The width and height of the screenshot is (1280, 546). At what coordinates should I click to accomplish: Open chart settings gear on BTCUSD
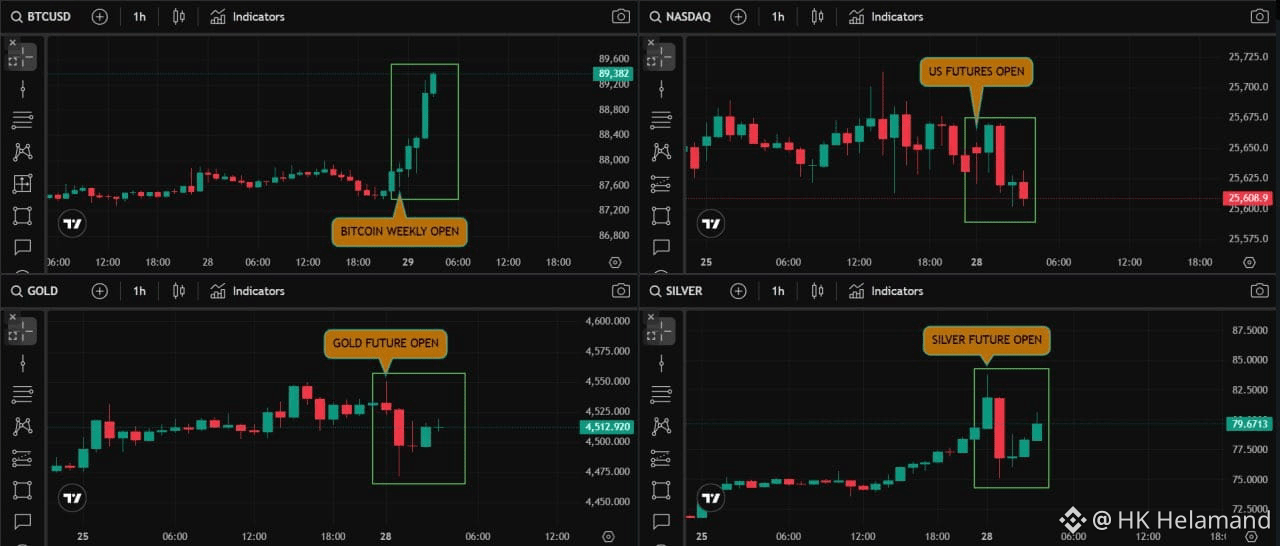pyautogui.click(x=615, y=262)
